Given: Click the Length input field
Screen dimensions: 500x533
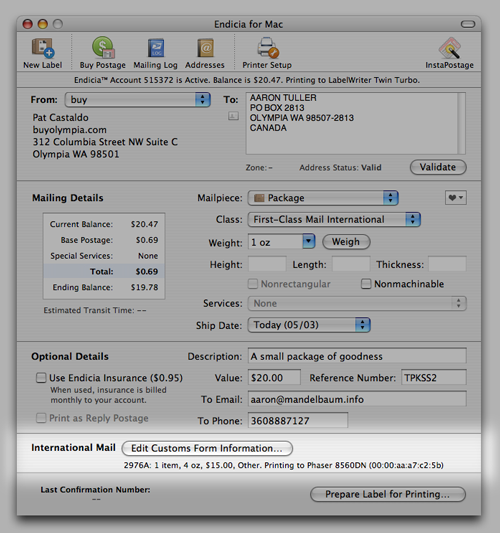Looking at the screenshot, I should (351, 264).
